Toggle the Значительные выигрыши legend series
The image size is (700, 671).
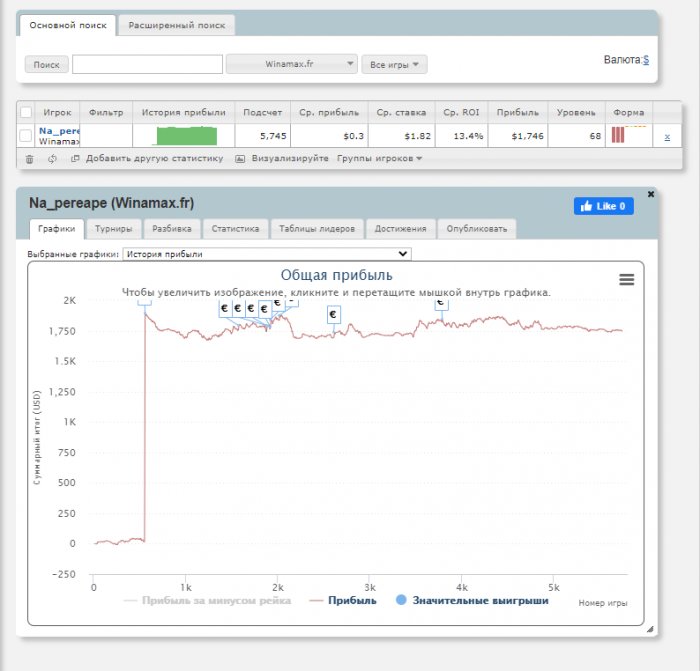[x=472, y=600]
